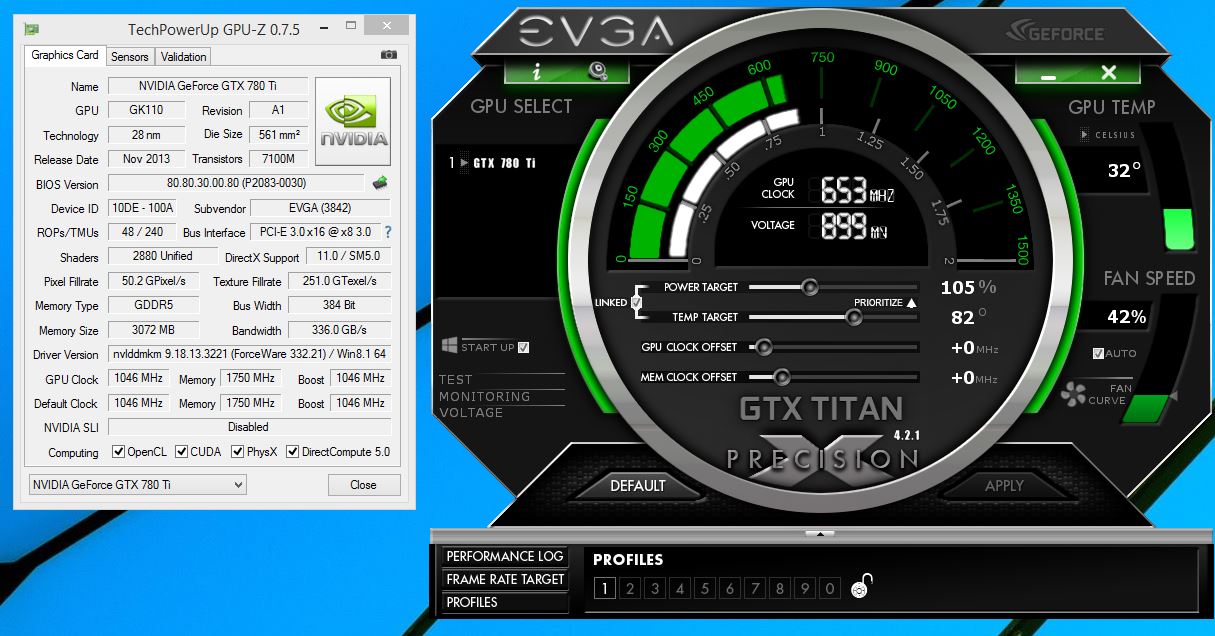Screen dimensions: 1215x636
Task: Click the Apply button in Precision
Action: click(x=1004, y=485)
